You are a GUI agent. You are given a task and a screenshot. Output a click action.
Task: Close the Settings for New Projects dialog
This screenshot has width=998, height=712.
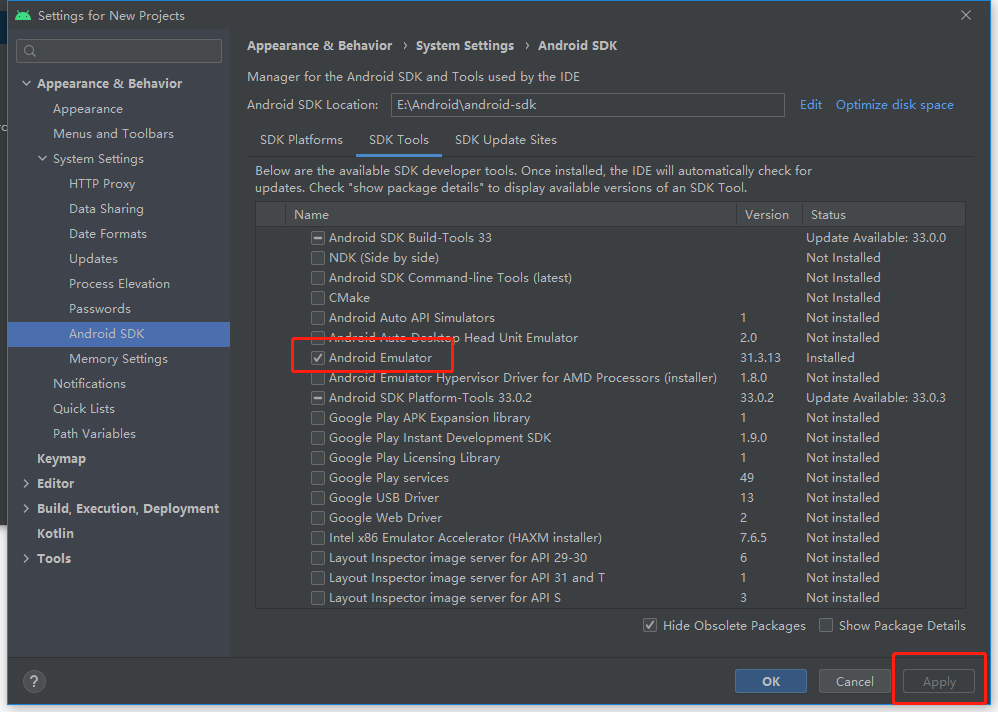click(x=966, y=15)
